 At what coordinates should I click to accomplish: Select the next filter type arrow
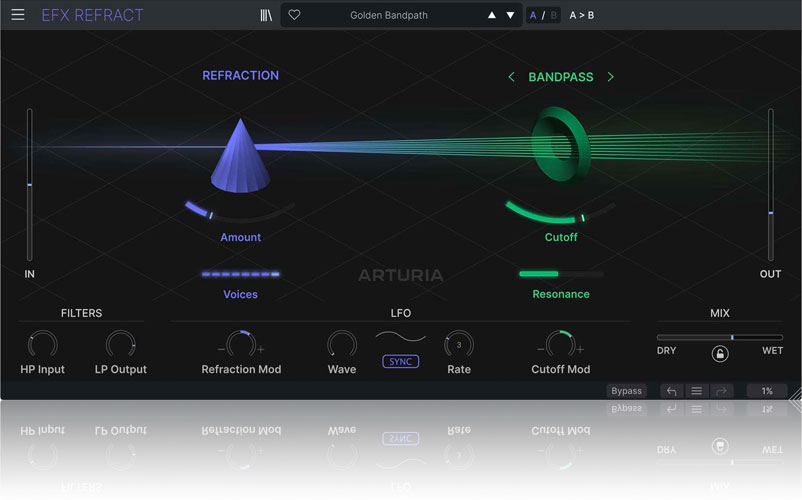[611, 77]
